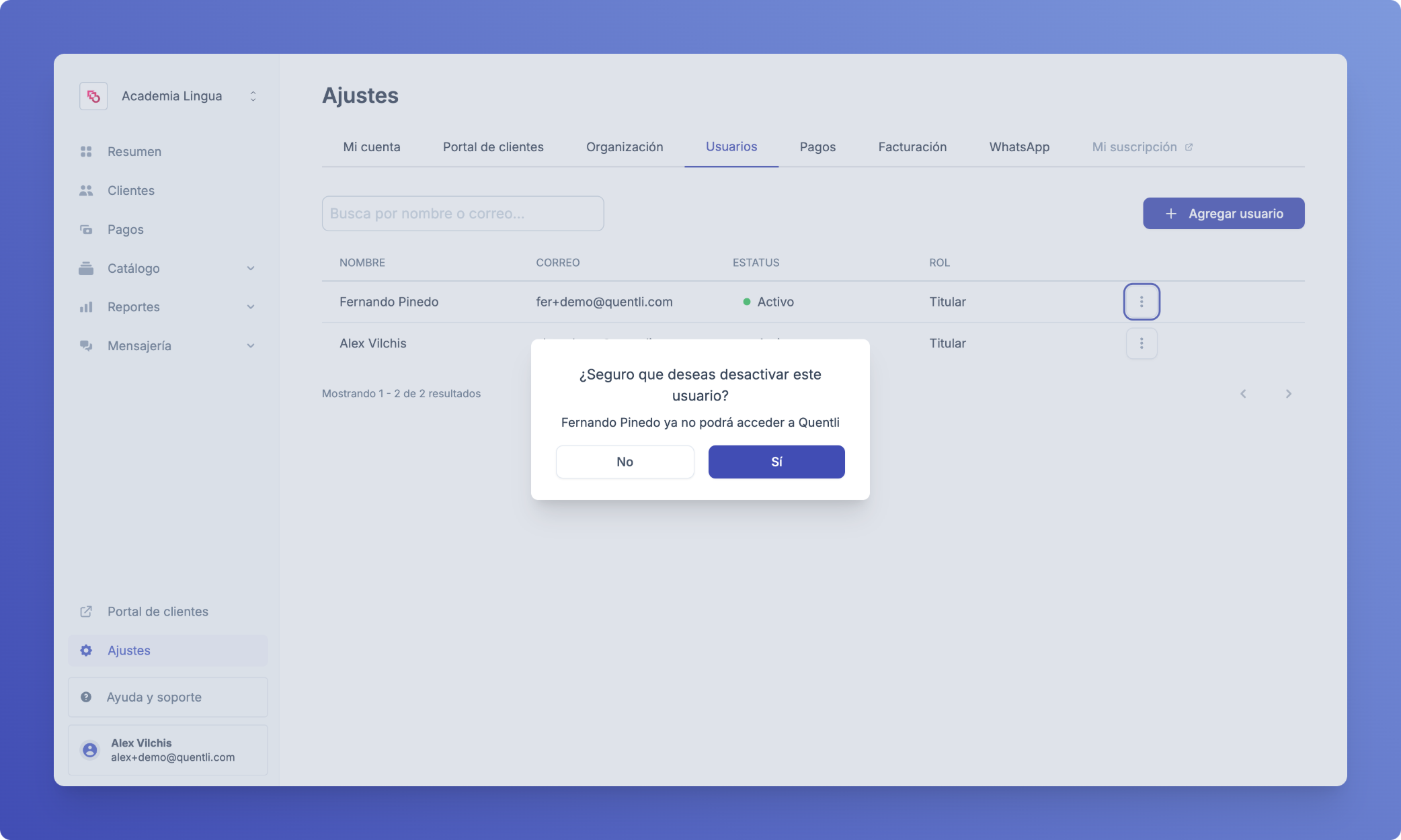Open the Academia Lingua organization switcher
Screen dimensions: 1401x840
coord(253,96)
